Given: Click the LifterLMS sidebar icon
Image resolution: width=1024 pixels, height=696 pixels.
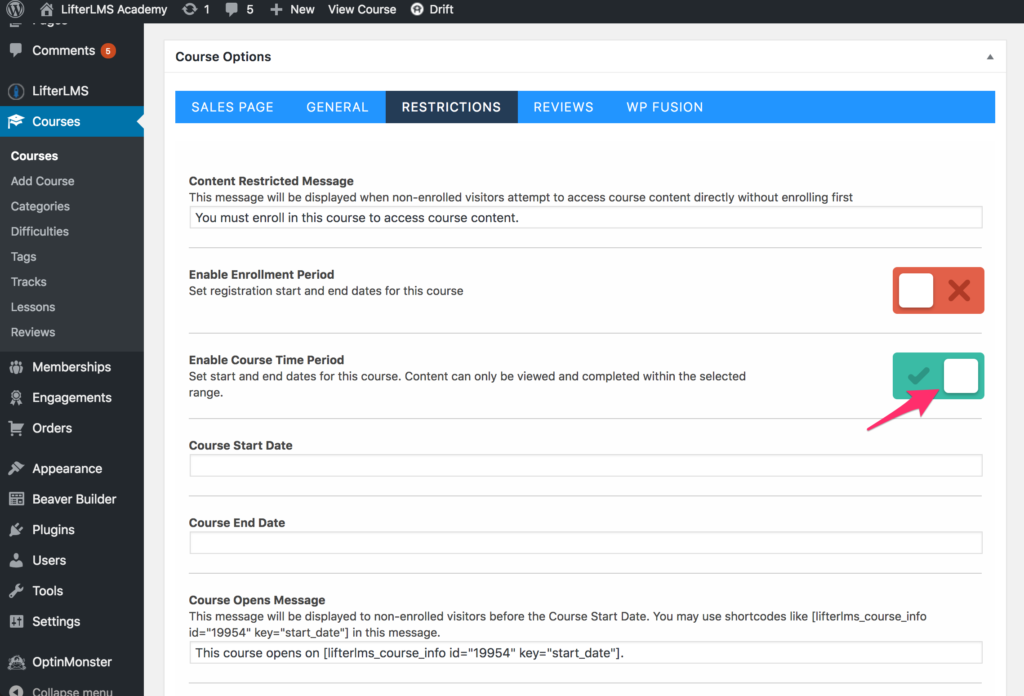Looking at the screenshot, I should coord(16,91).
